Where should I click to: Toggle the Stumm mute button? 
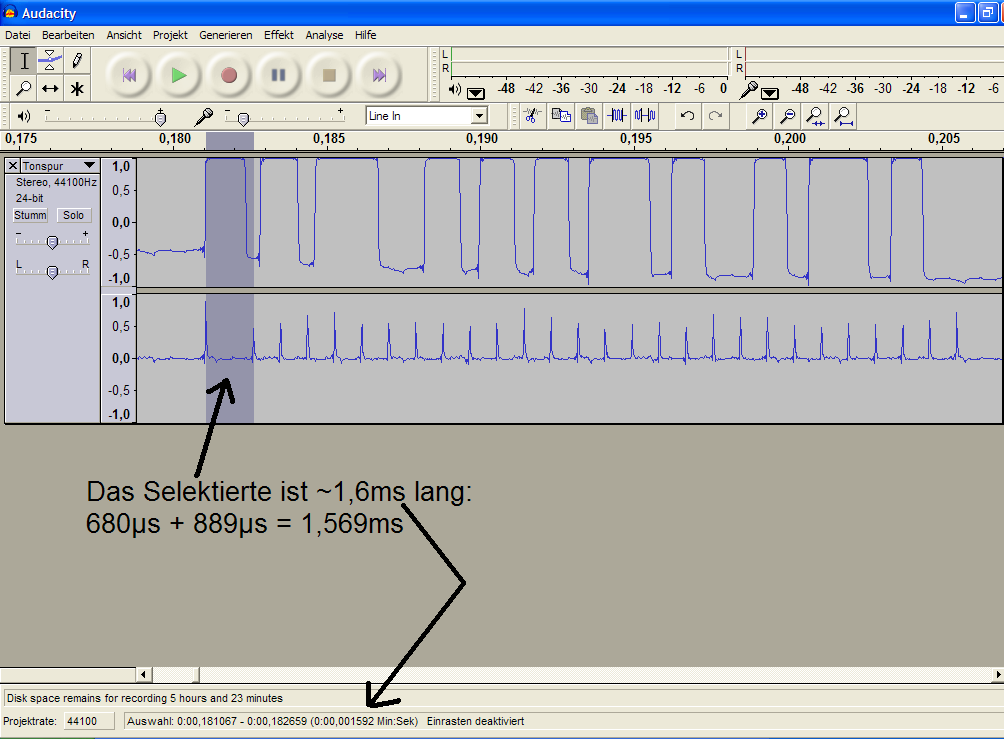point(30,215)
